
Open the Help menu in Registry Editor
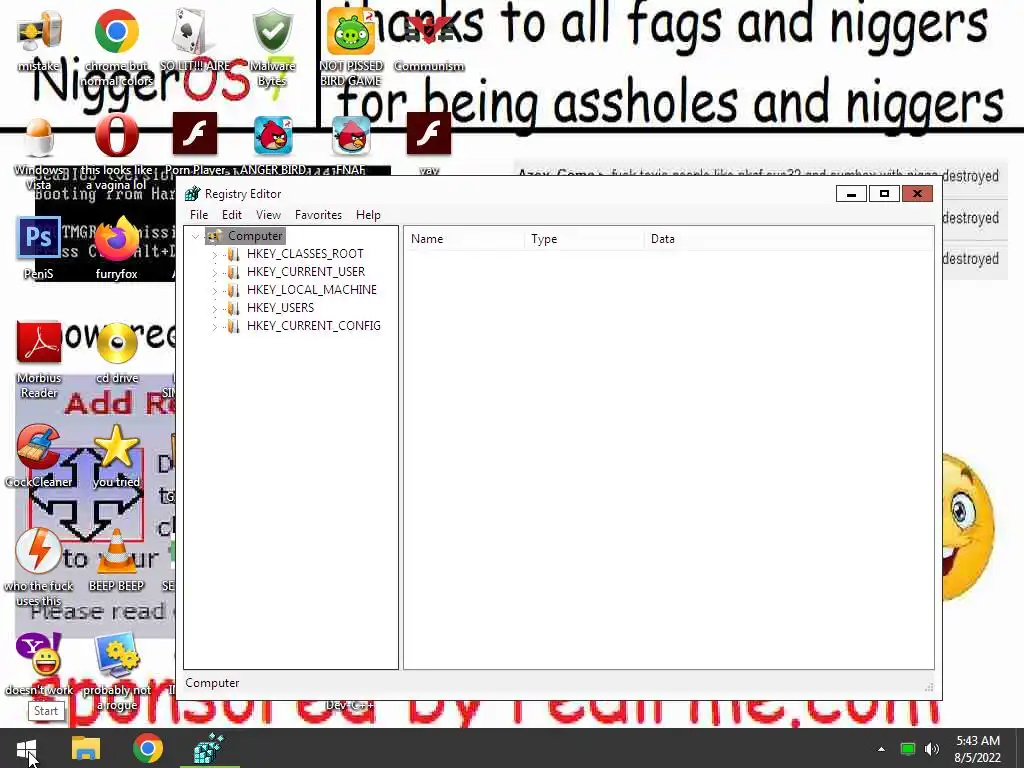coord(368,215)
